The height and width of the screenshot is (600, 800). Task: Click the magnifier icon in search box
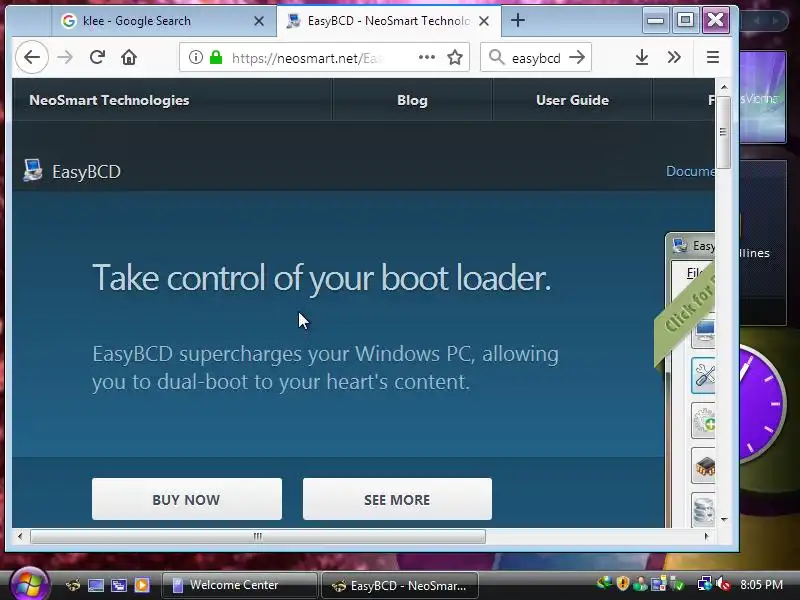[x=496, y=57]
